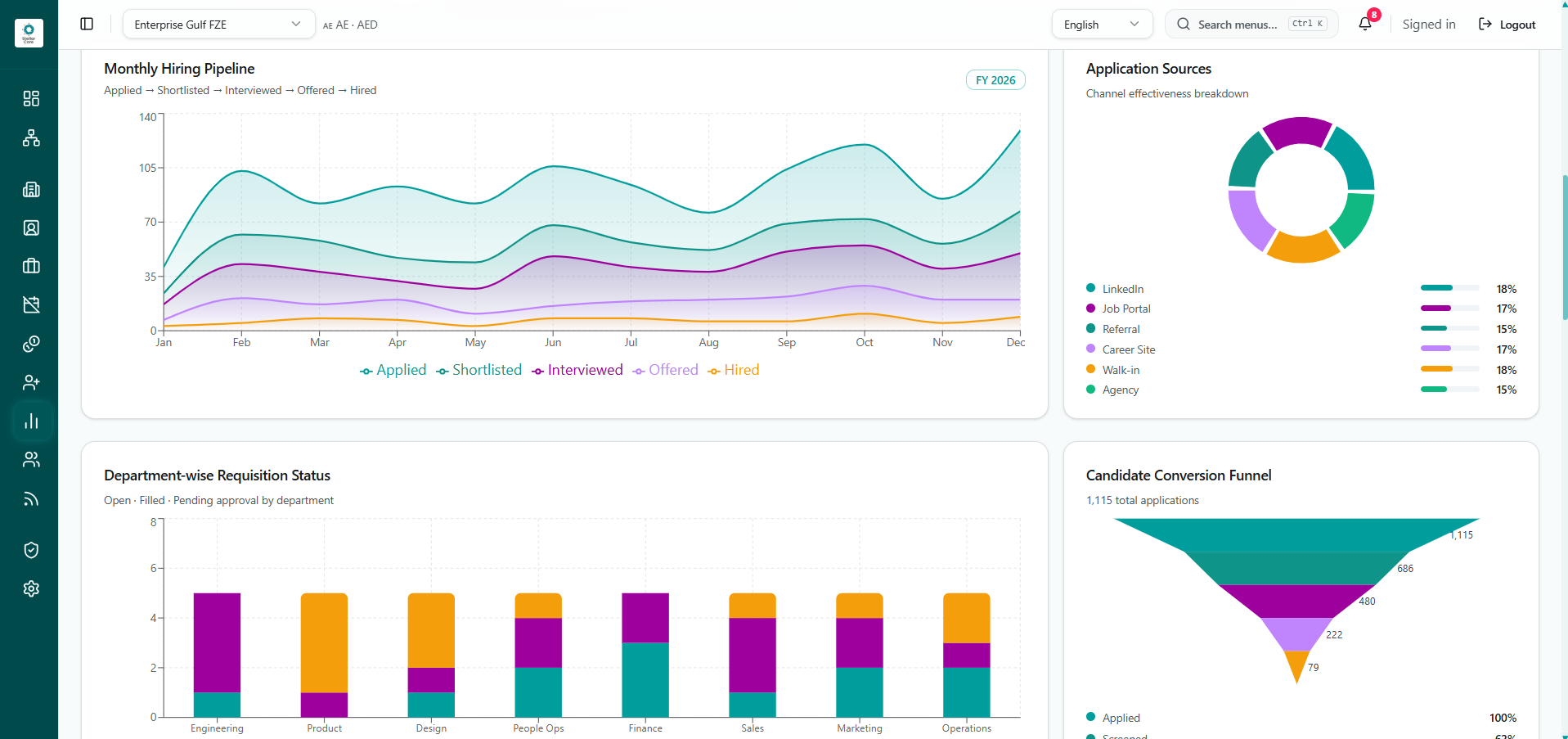The image size is (1568, 739).
Task: Open the organization chart sidebar icon
Action: [x=31, y=137]
